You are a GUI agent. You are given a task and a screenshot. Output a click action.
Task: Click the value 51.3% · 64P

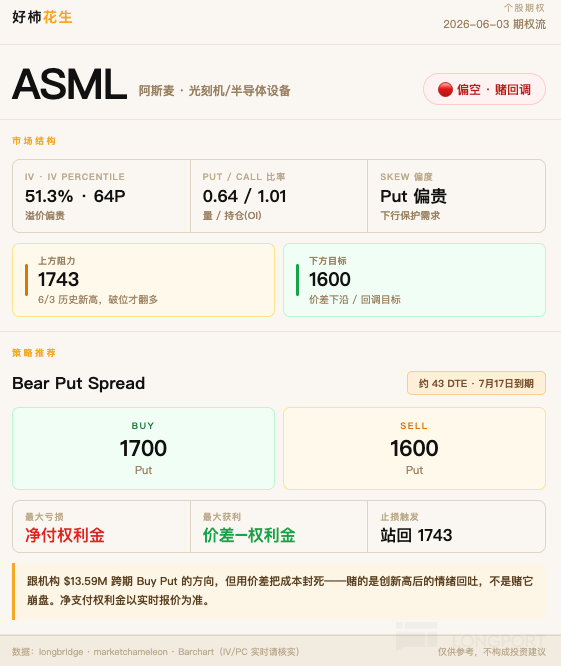tap(75, 196)
